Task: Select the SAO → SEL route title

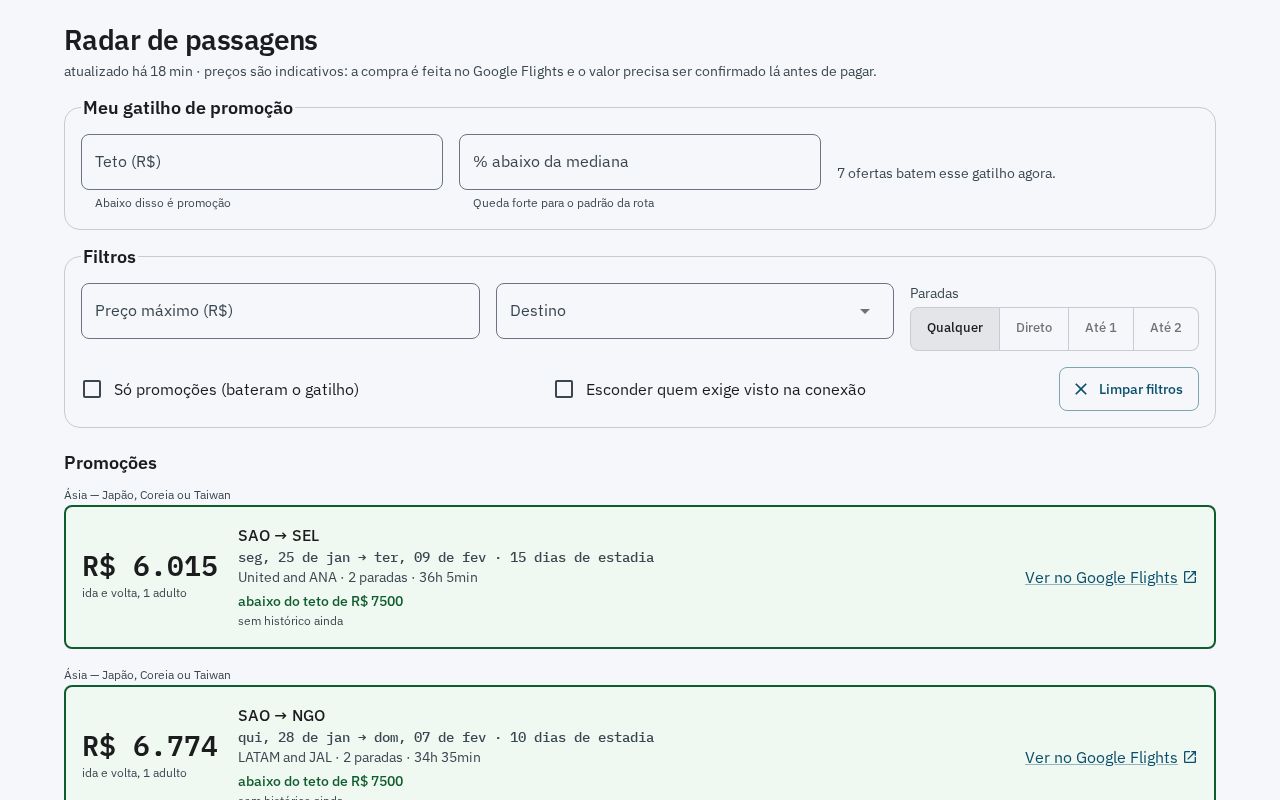Action: click(x=279, y=536)
